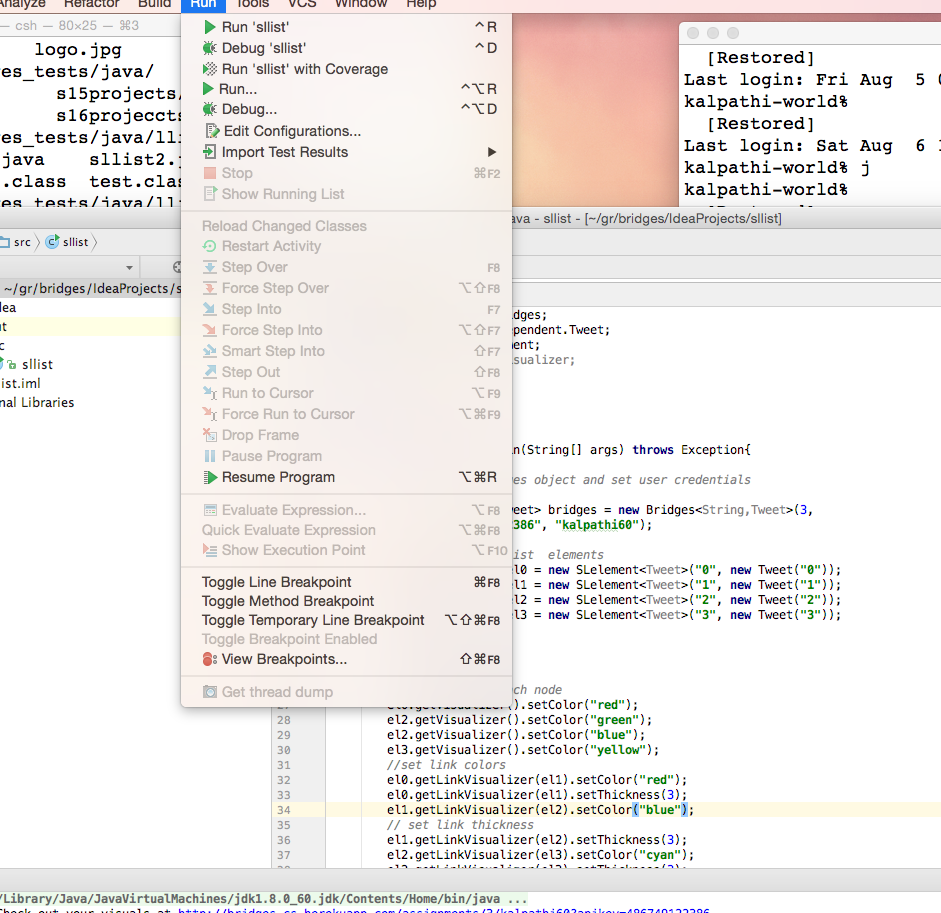This screenshot has width=941, height=913.
Task: Click the View Breakpoints red dots icon
Action: [x=210, y=659]
